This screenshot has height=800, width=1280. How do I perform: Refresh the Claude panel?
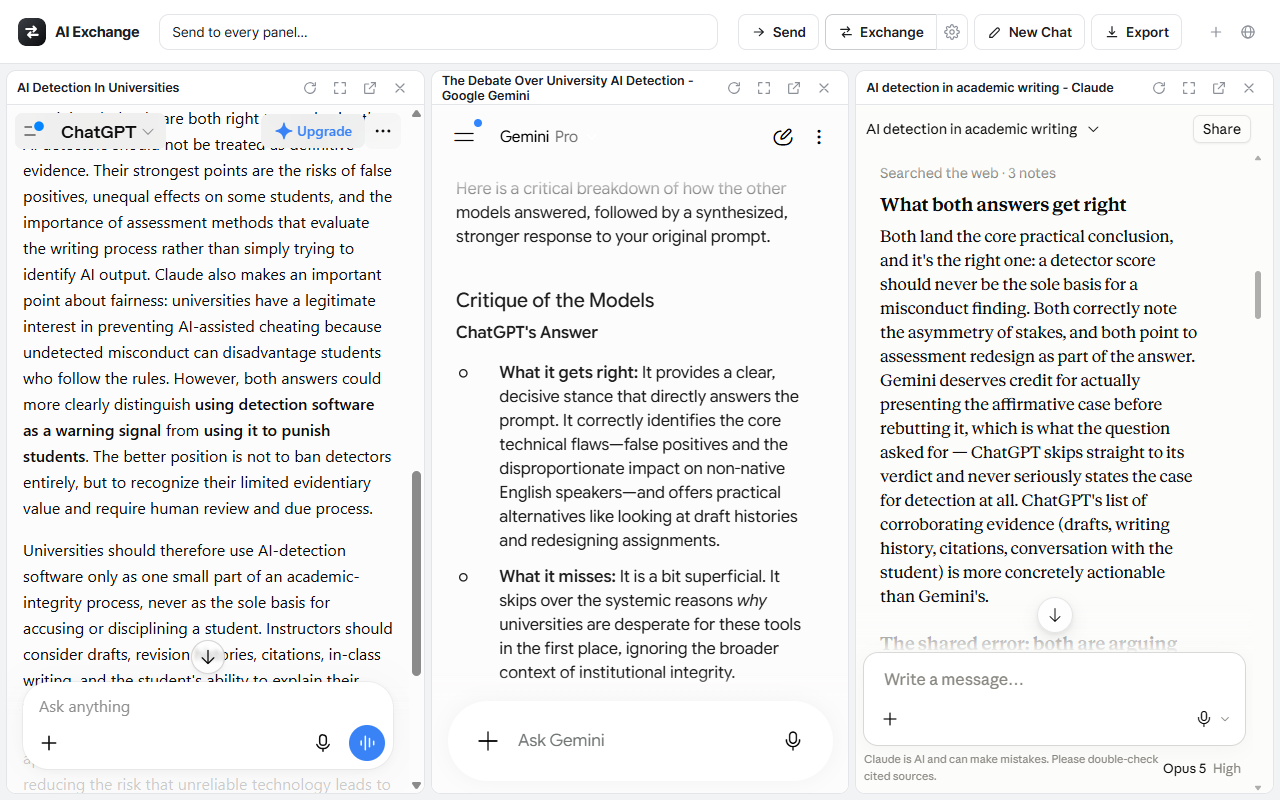point(1159,88)
